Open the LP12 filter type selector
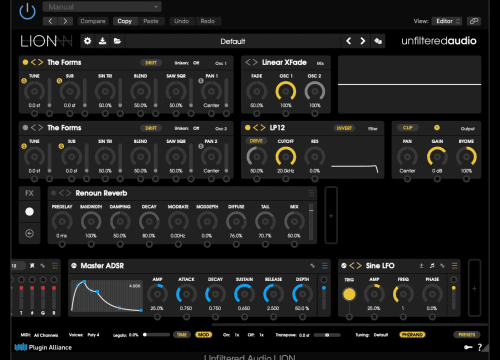 click(259, 128)
